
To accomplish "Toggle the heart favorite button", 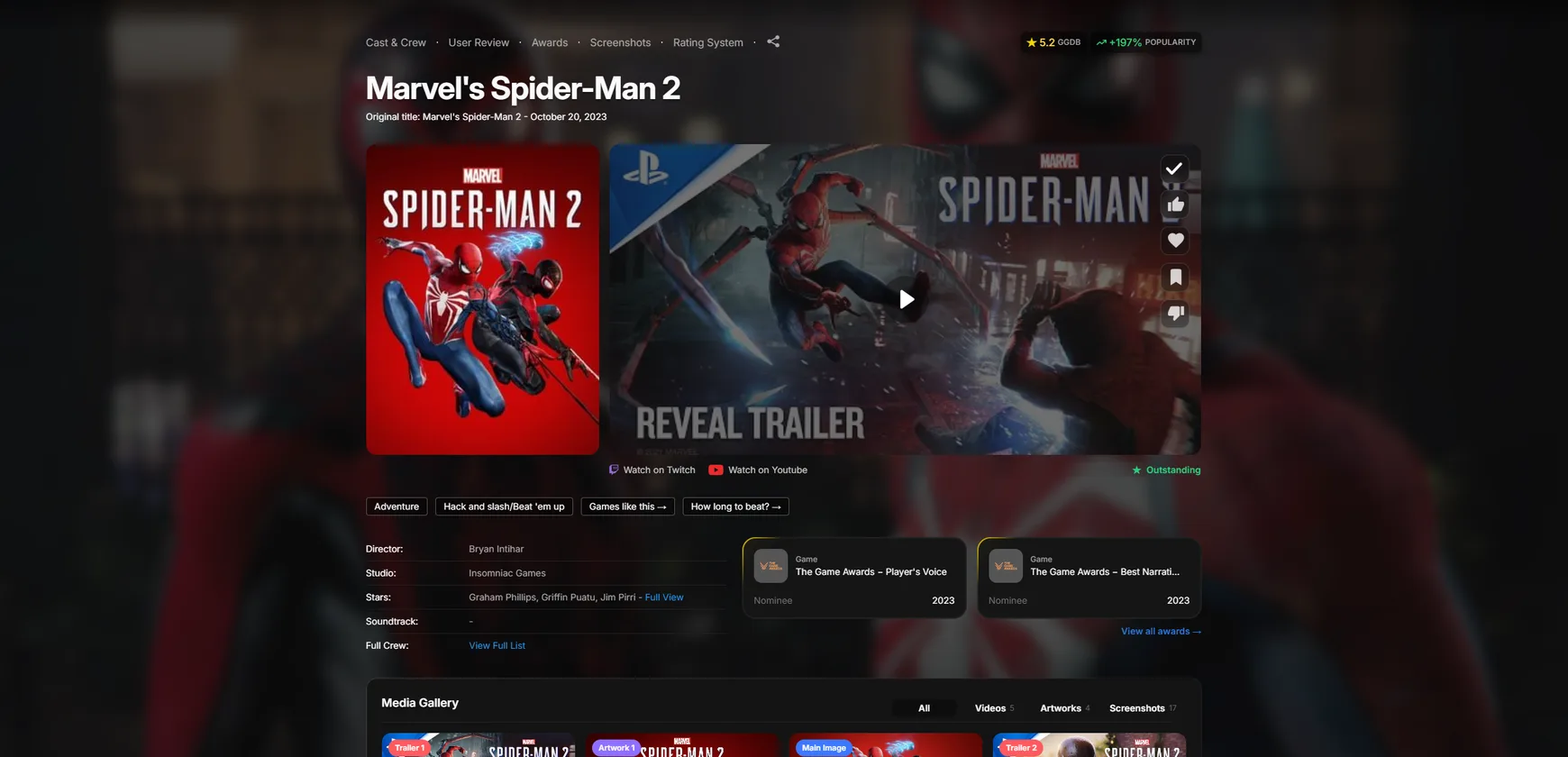I will (1175, 241).
